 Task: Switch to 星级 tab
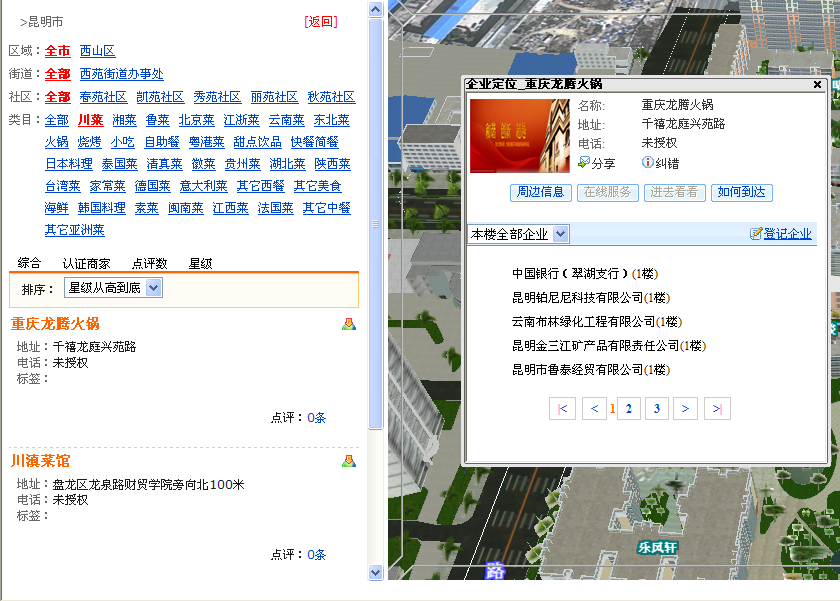coord(200,263)
